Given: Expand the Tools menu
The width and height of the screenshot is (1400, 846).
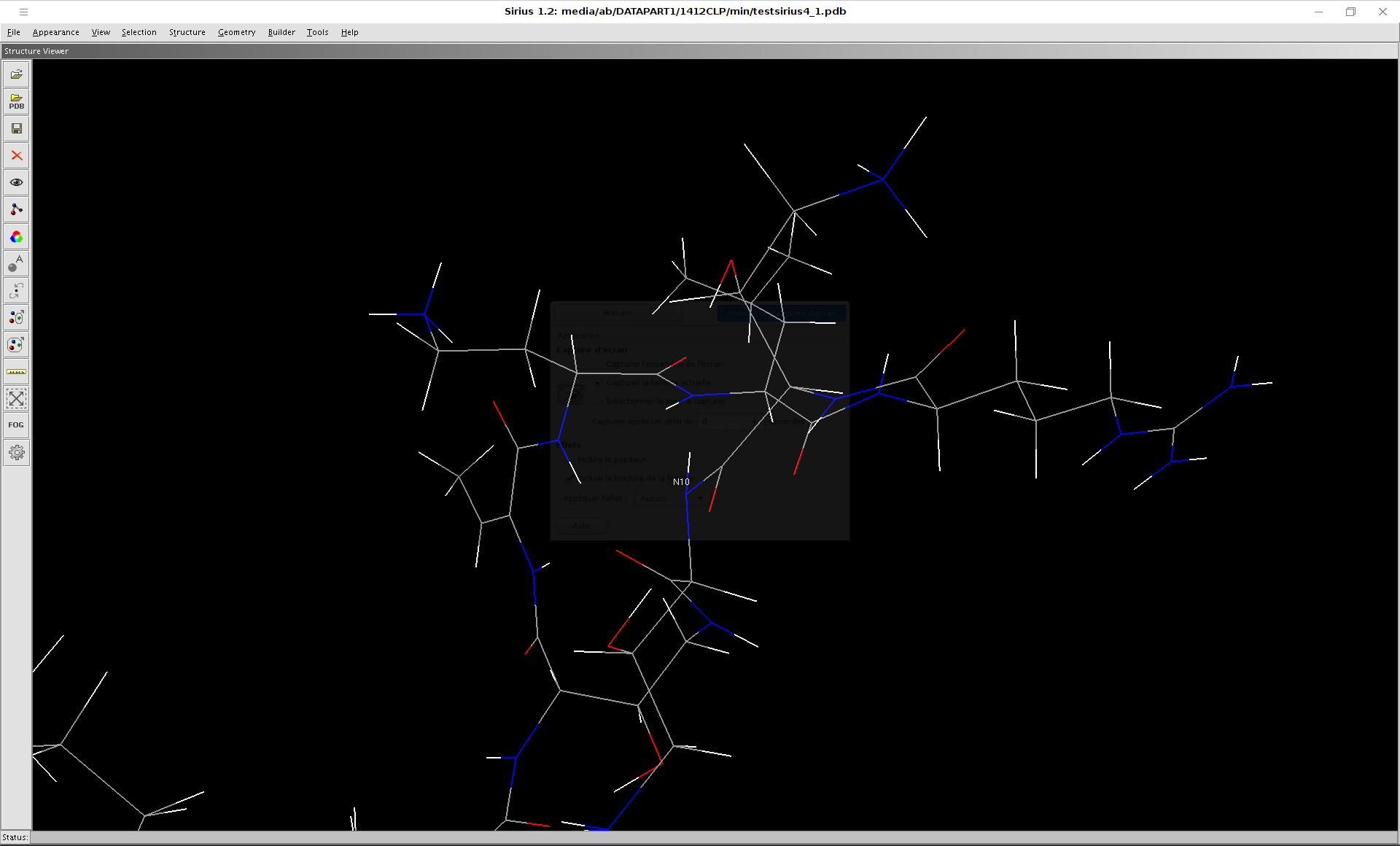Looking at the screenshot, I should pos(317,32).
